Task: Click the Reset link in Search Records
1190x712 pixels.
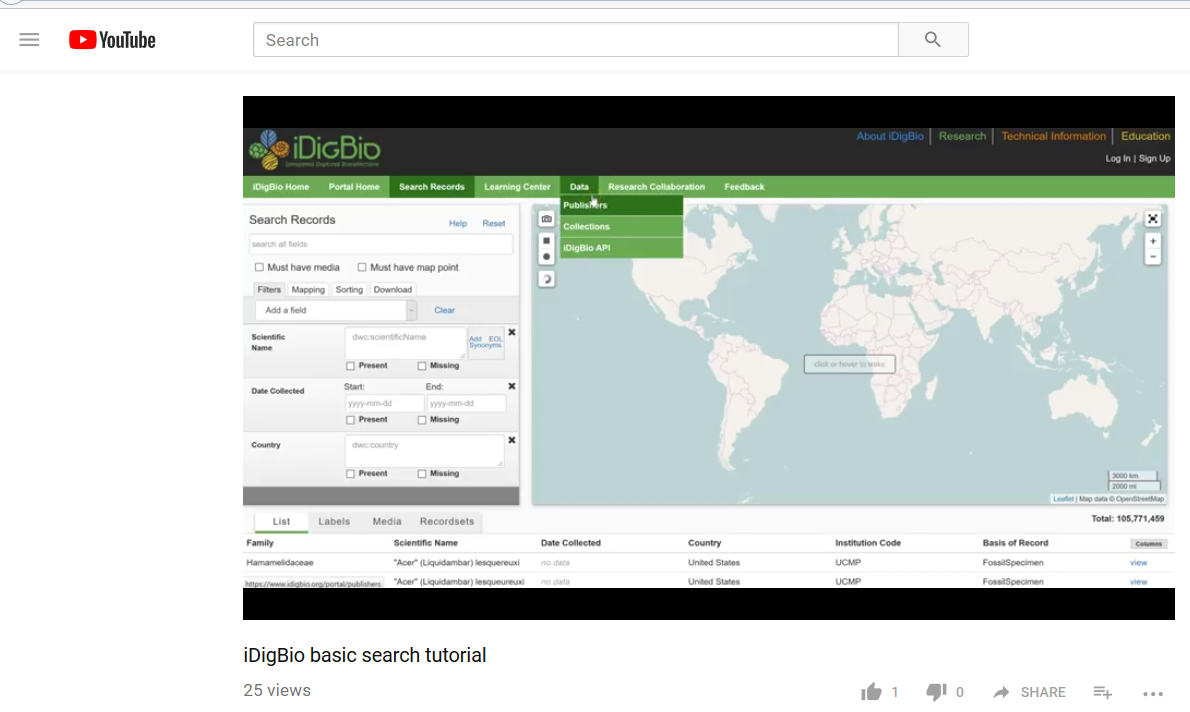Action: (493, 223)
